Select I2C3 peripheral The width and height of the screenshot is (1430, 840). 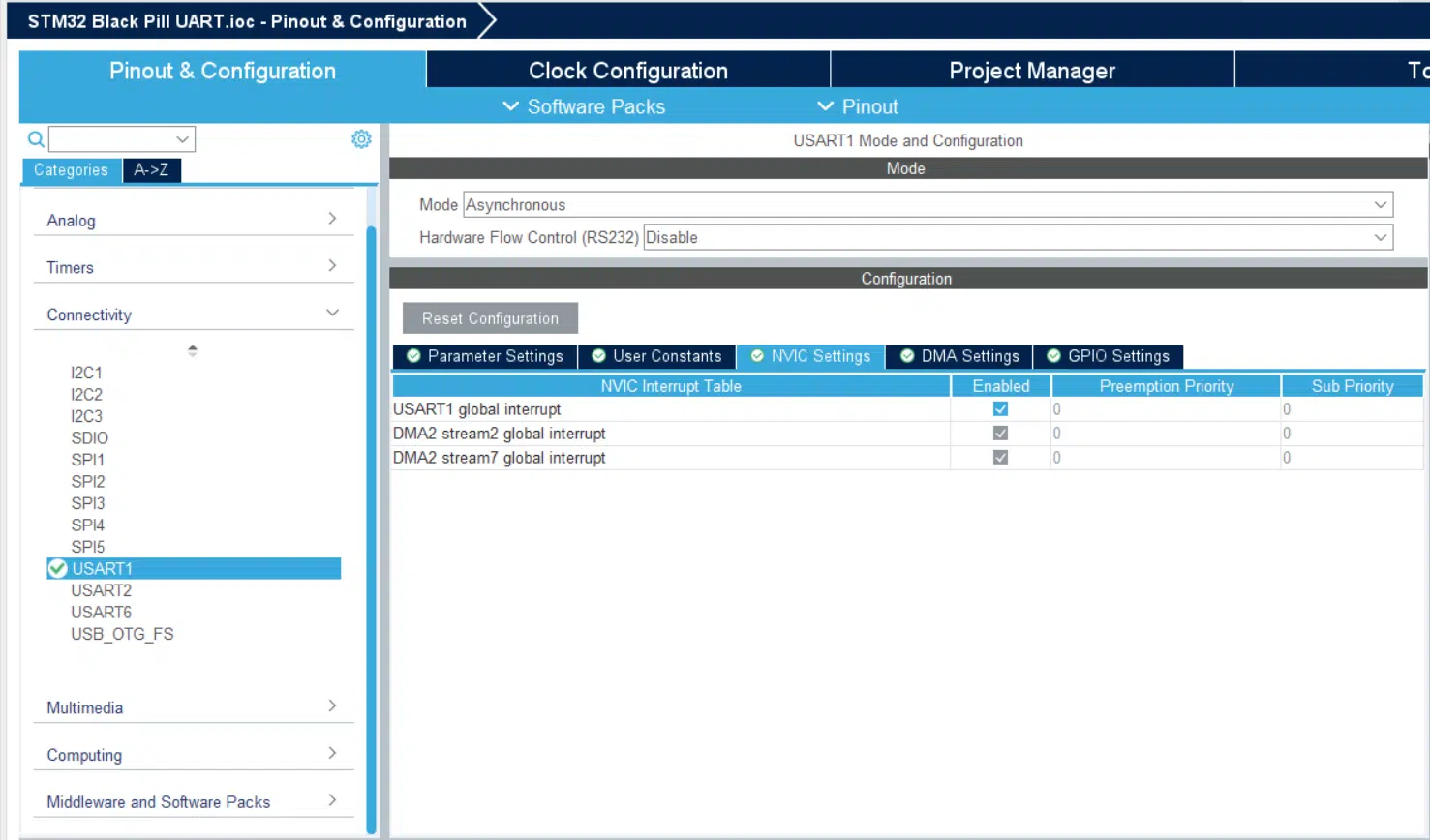(86, 416)
